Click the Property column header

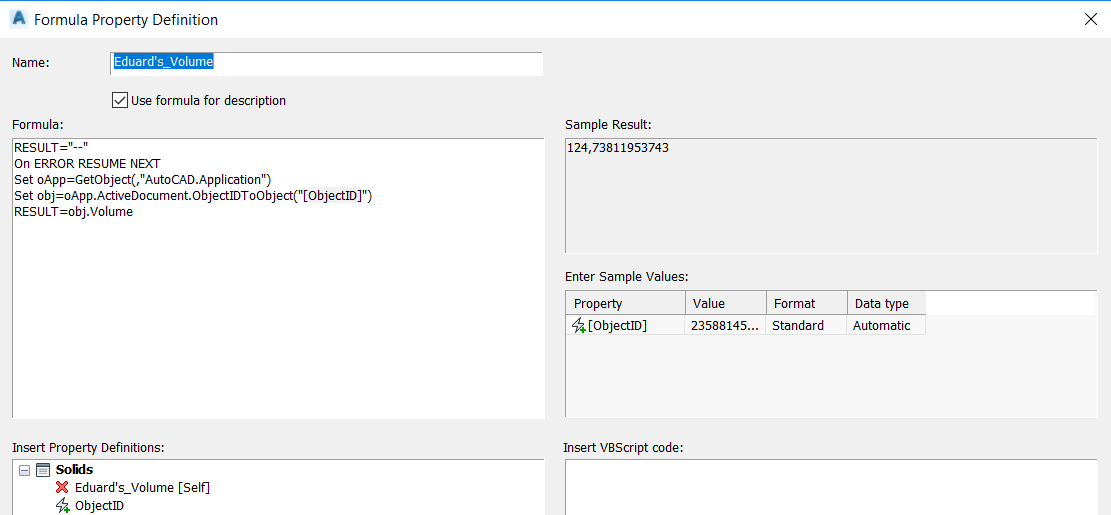click(x=626, y=303)
